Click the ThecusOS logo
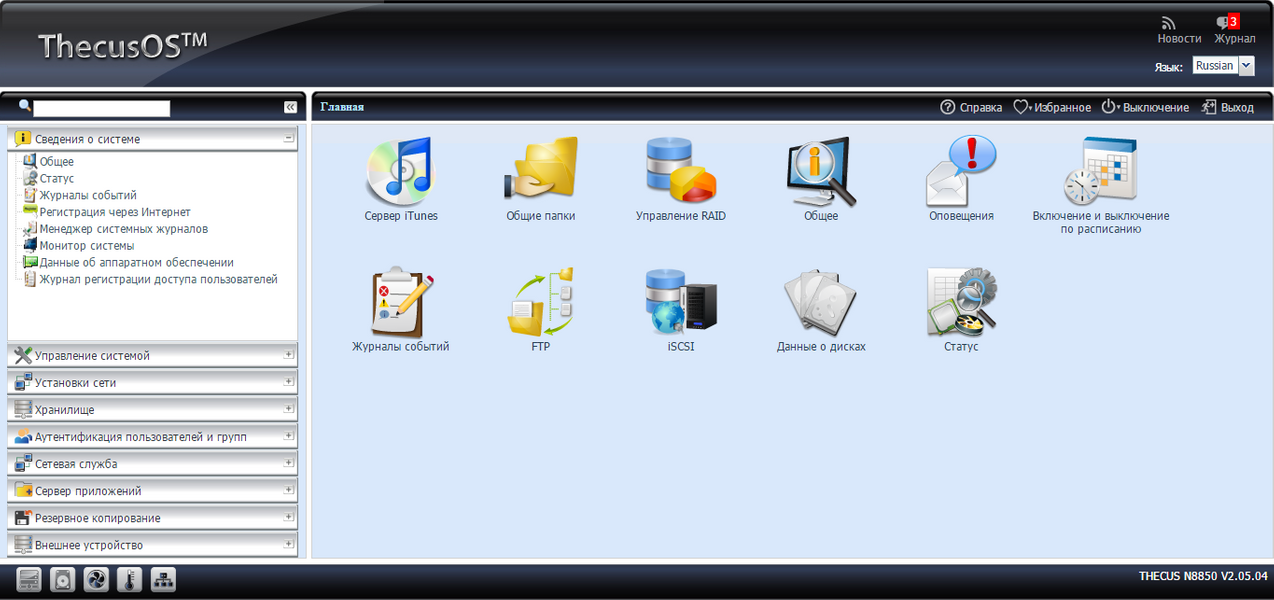Viewport: 1274px width, 600px height. pyautogui.click(x=122, y=45)
